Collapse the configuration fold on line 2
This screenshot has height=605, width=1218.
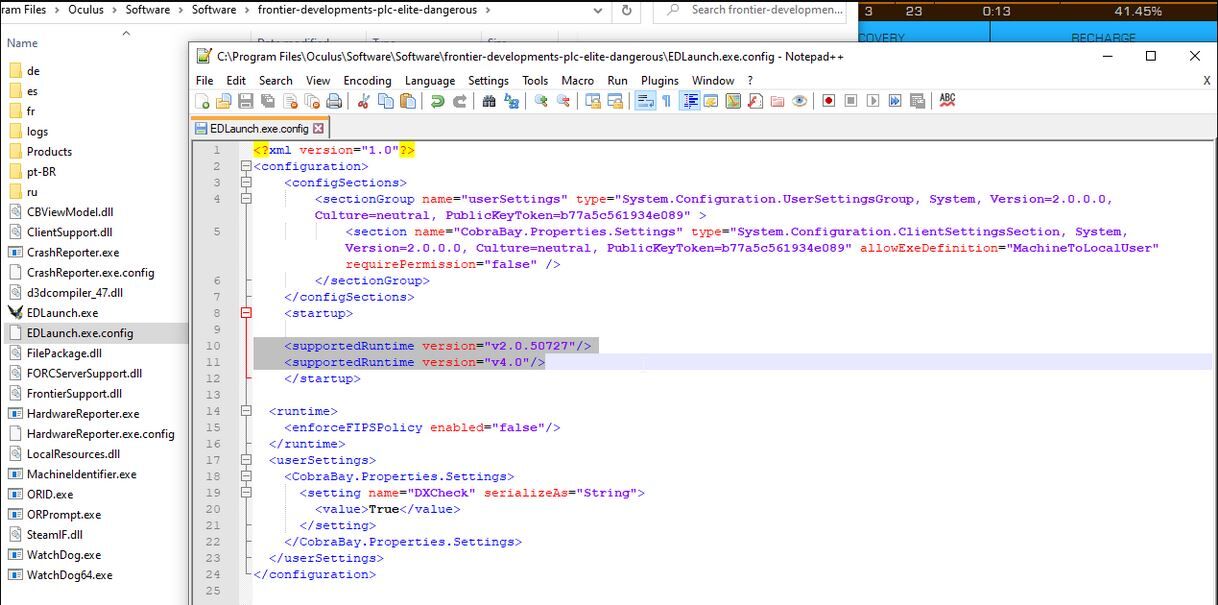pos(246,166)
